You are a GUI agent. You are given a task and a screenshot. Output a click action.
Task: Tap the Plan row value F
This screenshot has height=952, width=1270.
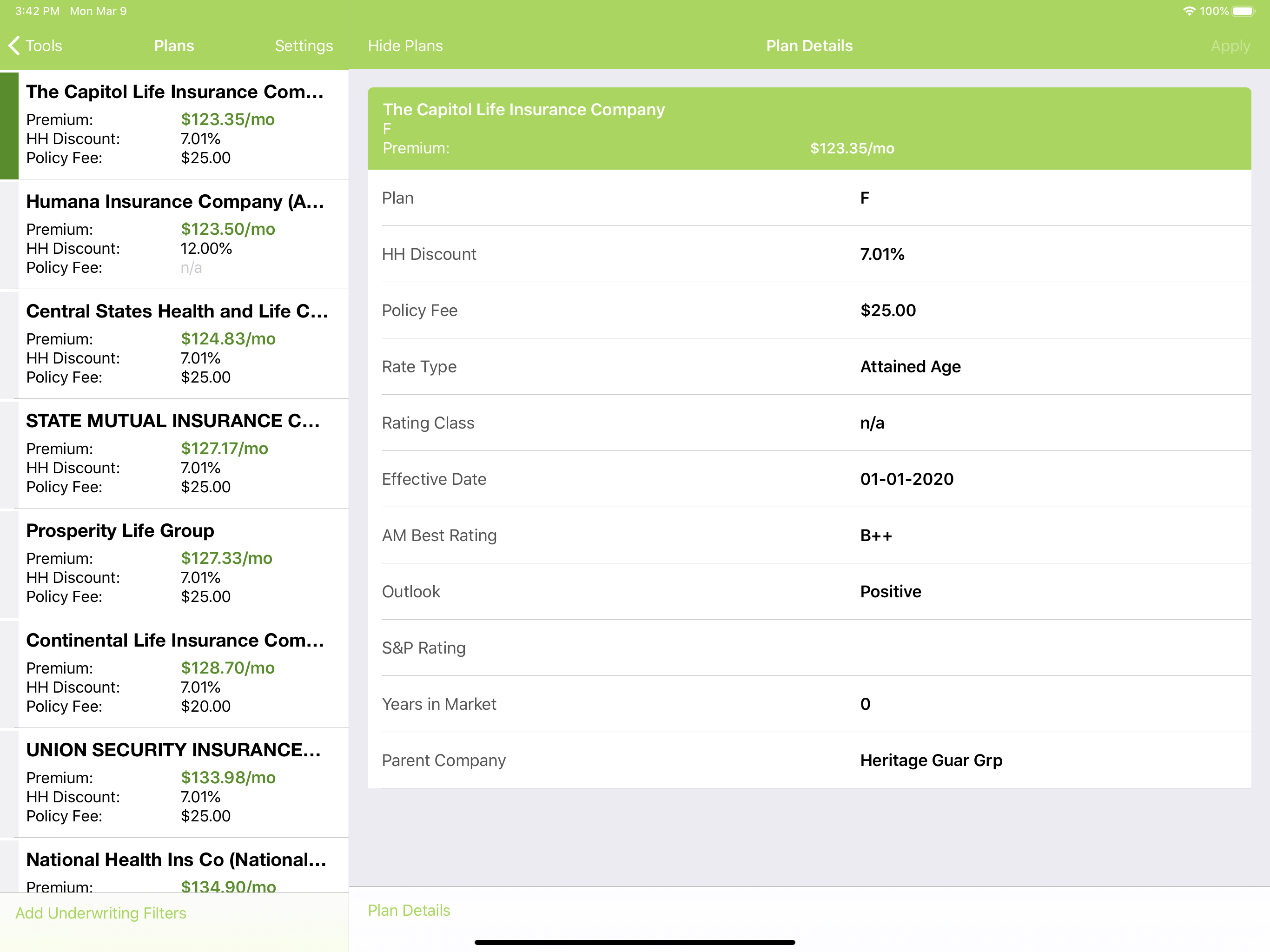coord(865,198)
